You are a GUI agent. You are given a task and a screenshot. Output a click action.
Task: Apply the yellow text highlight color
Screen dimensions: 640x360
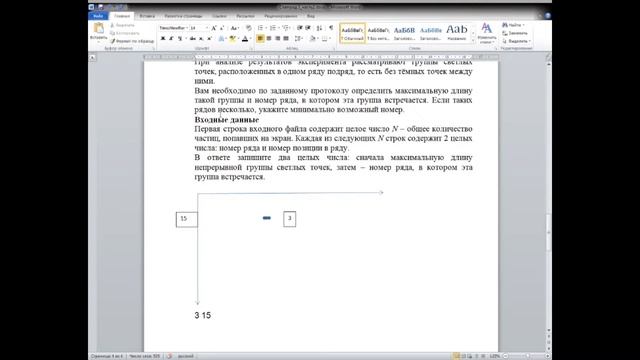click(x=232, y=39)
